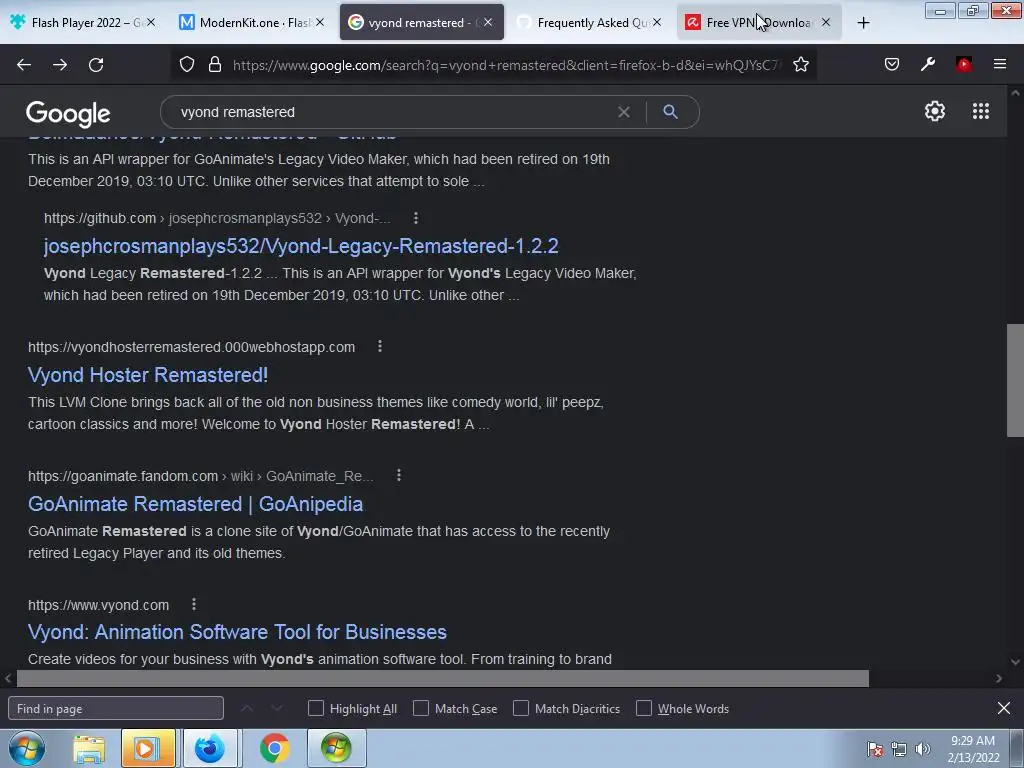Open the volume speaker tray icon
Screen dimensions: 1024x768
tap(923, 749)
